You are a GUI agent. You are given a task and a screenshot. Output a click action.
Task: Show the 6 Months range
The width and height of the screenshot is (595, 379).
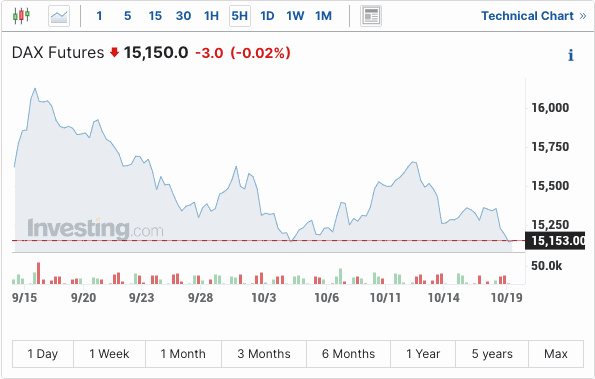point(348,354)
